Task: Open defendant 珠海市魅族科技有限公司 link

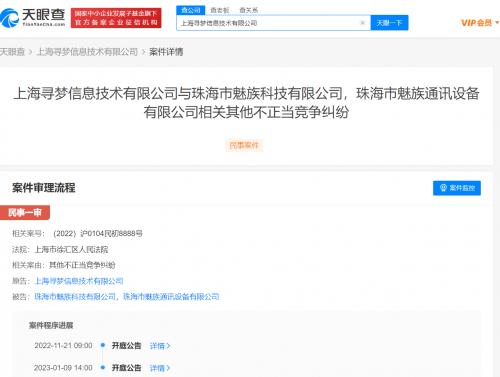Action: pyautogui.click(x=75, y=296)
